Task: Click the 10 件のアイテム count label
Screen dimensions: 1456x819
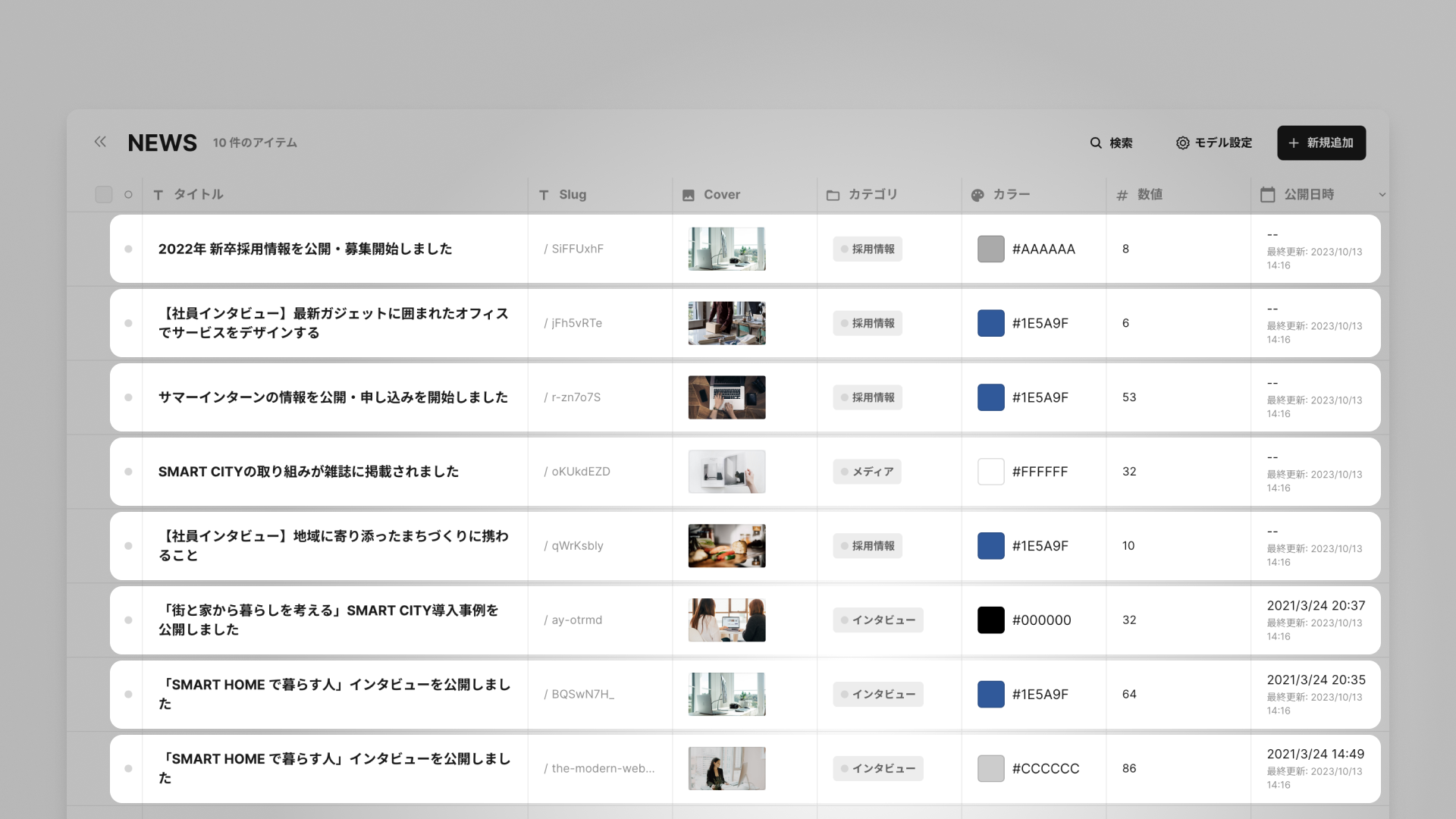Action: (255, 143)
